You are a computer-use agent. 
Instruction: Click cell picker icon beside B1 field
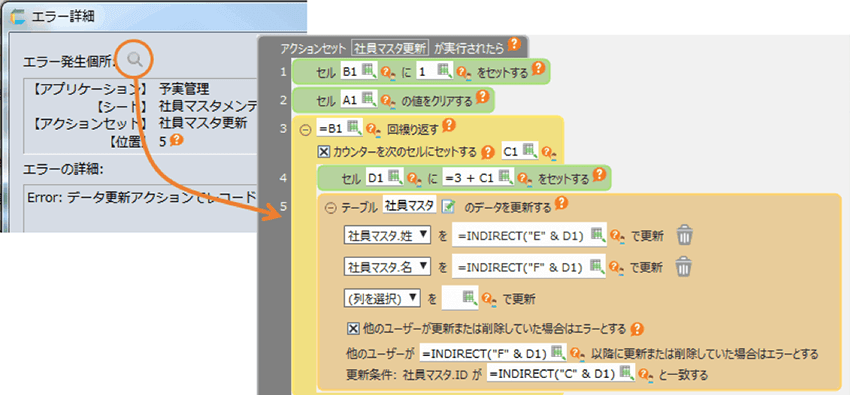tap(369, 70)
